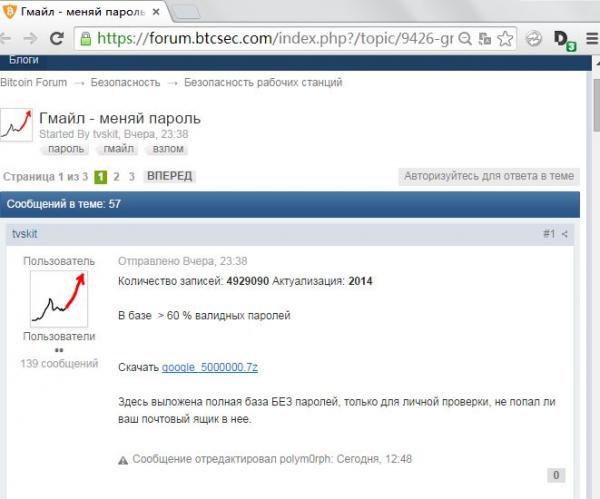Image resolution: width=600 pixels, height=499 pixels.
Task: Click the page vertical scrollbar thumb
Action: click(596, 105)
